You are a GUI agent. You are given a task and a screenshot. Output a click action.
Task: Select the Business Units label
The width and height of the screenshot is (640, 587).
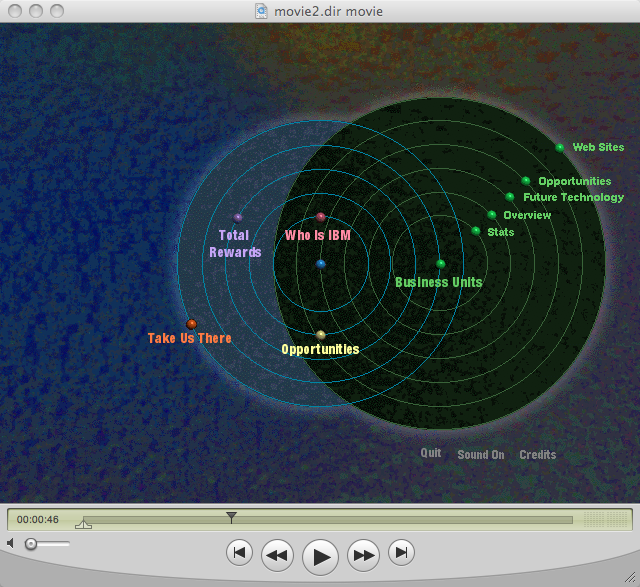point(439,282)
